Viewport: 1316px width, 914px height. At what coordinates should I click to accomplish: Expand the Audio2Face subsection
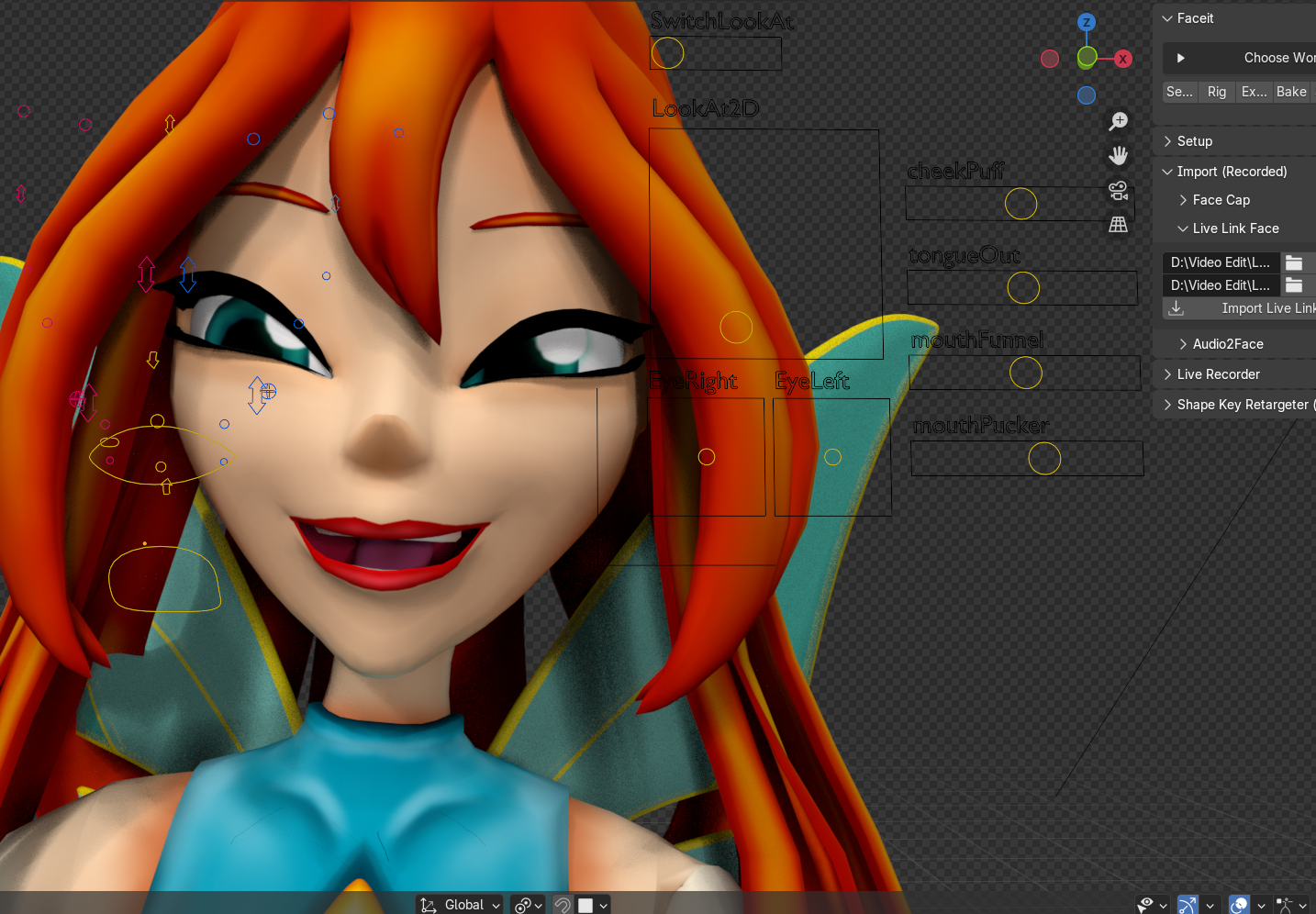point(1183,344)
